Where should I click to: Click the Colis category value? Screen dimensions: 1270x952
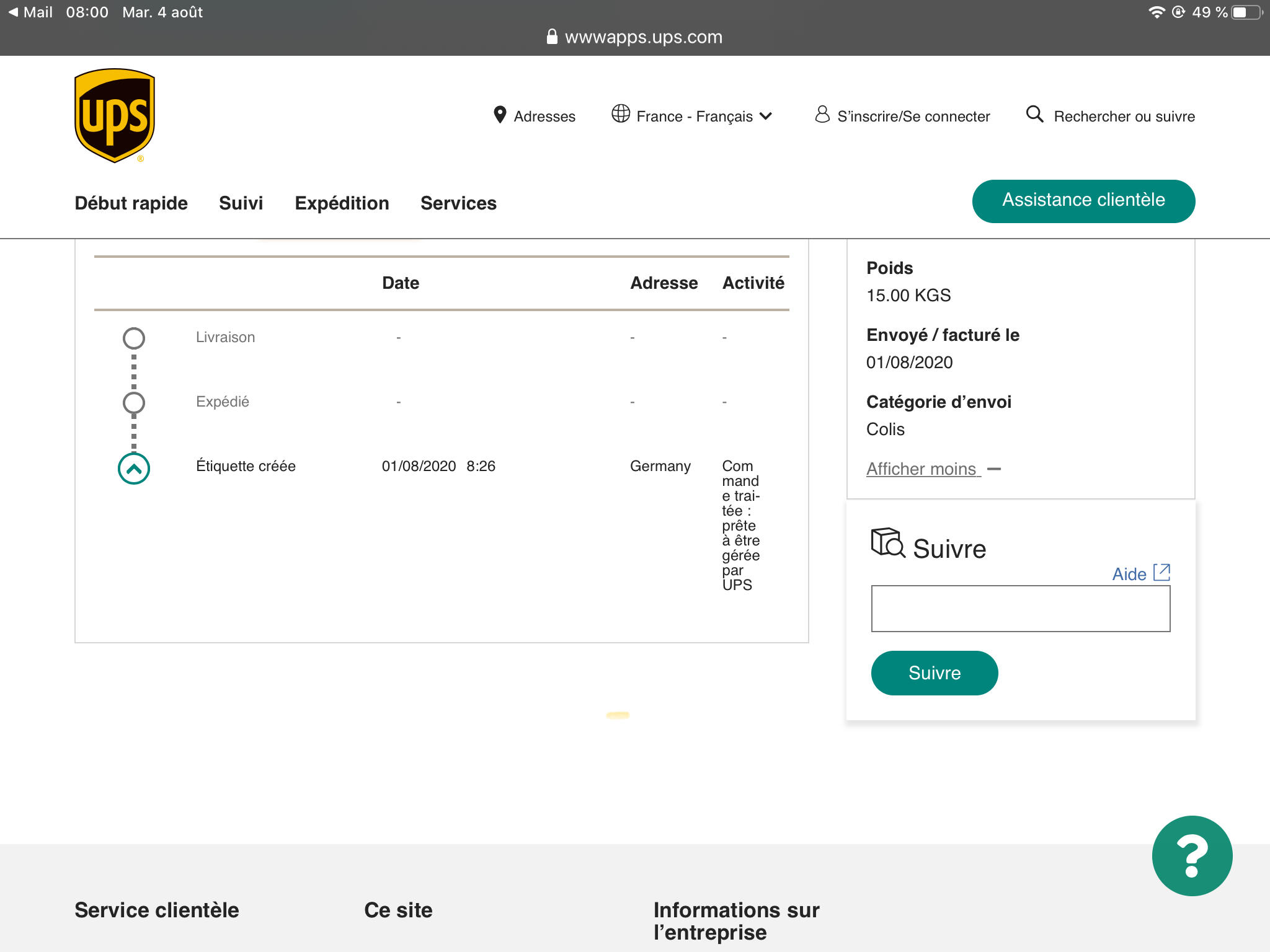click(x=886, y=429)
